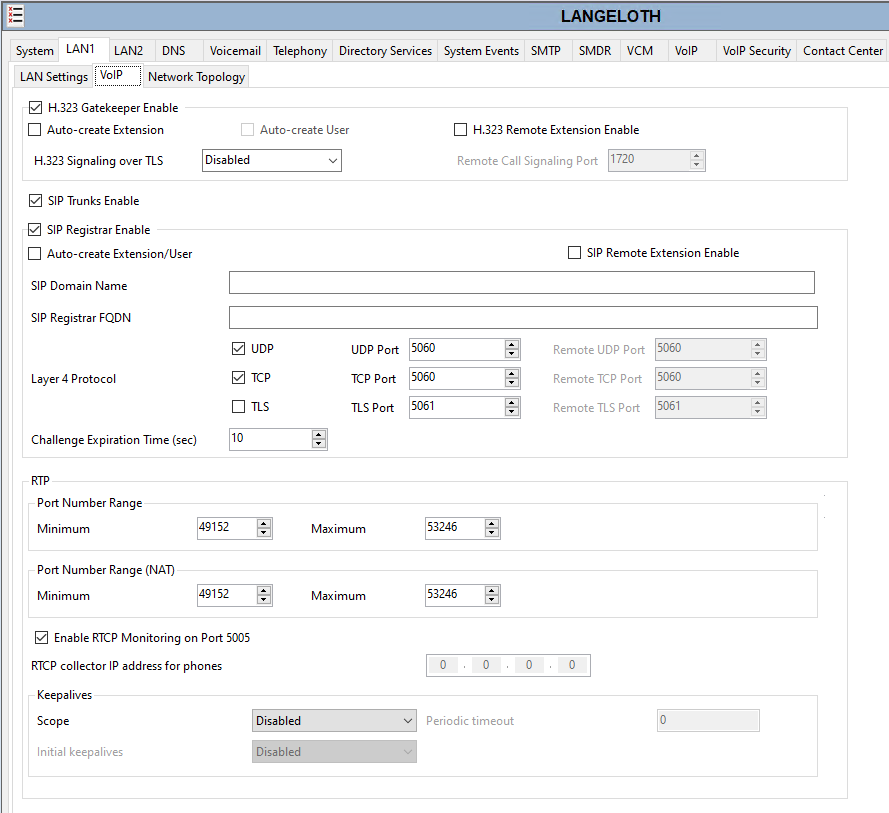Click the TLS Port value field

tap(456, 407)
